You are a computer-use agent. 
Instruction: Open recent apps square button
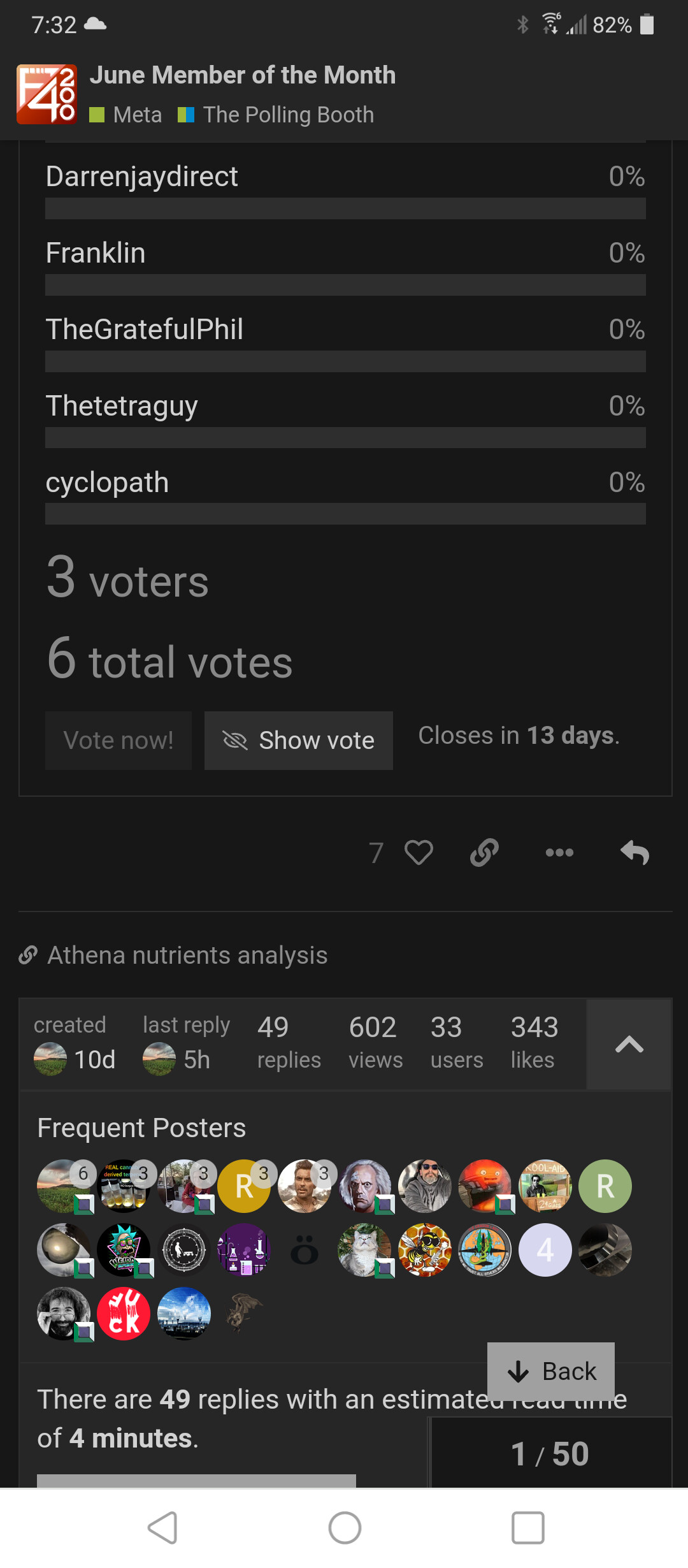(527, 1528)
